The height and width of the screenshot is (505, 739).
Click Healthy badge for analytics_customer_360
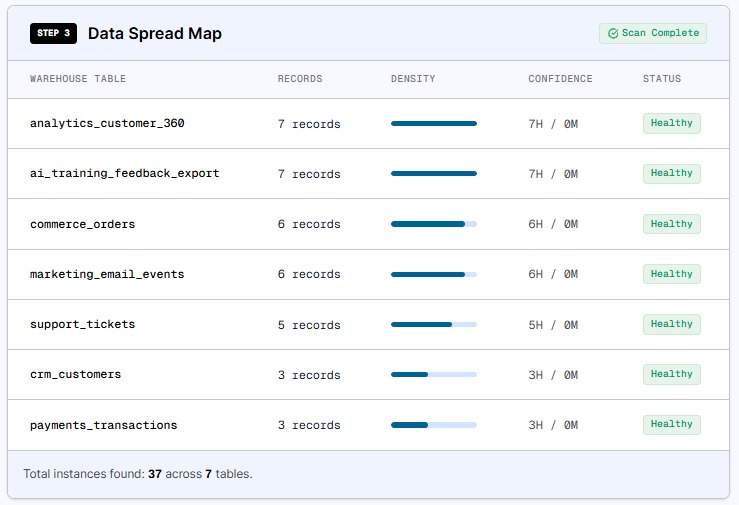click(672, 123)
